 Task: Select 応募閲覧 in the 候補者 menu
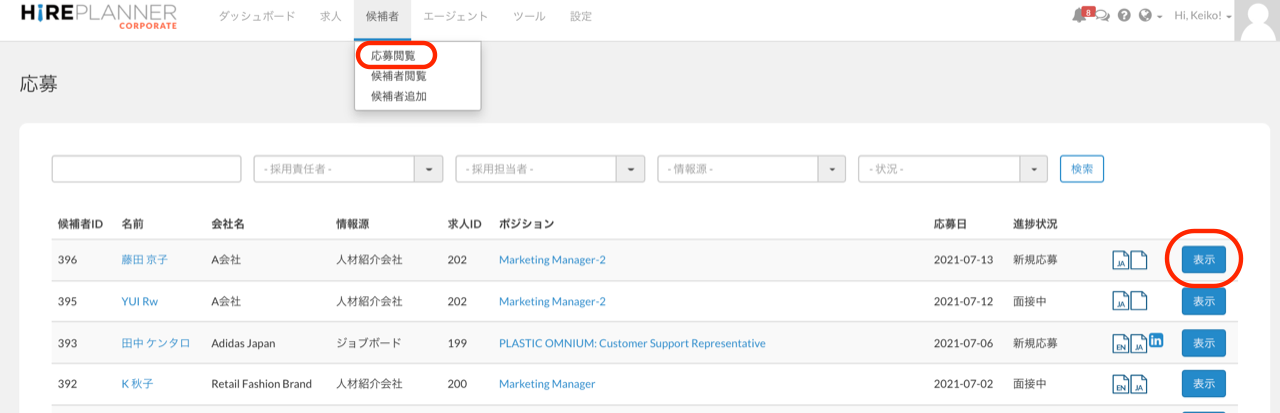click(393, 56)
